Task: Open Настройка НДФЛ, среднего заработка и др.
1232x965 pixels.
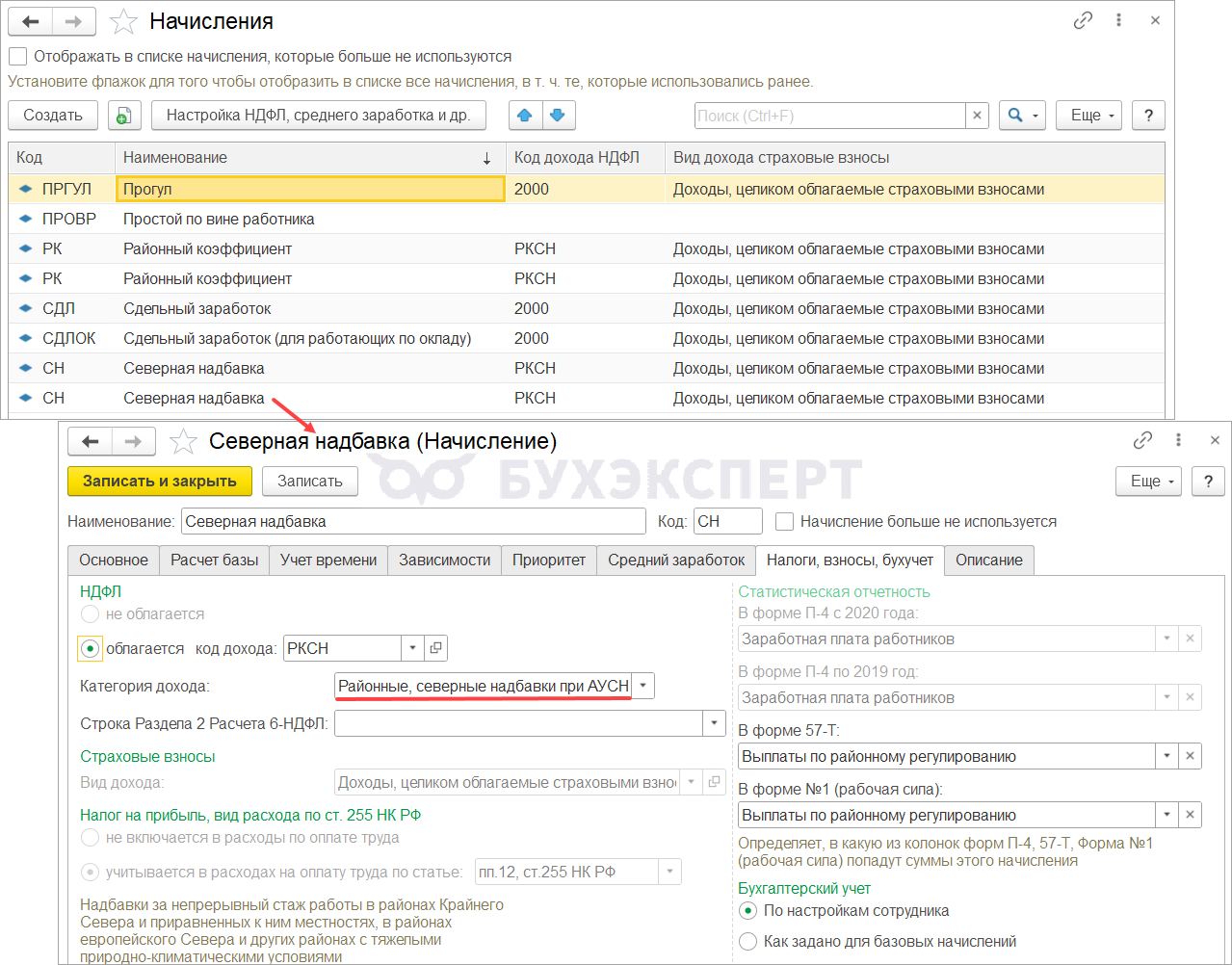Action: [318, 116]
